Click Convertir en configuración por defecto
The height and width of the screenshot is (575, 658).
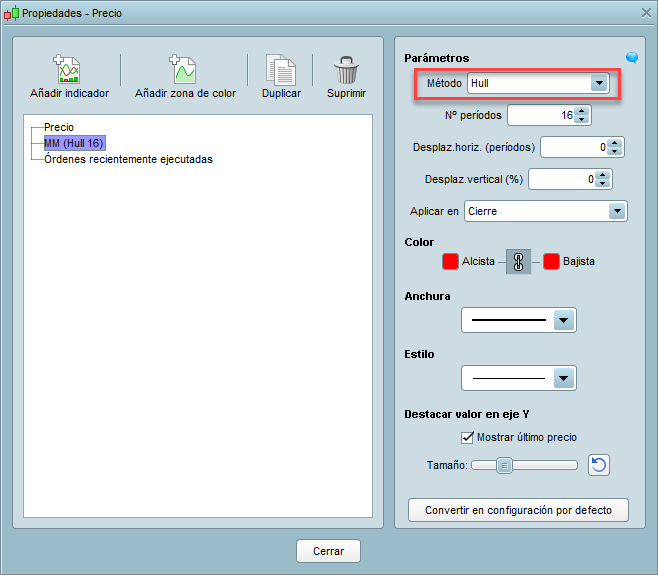[518, 510]
